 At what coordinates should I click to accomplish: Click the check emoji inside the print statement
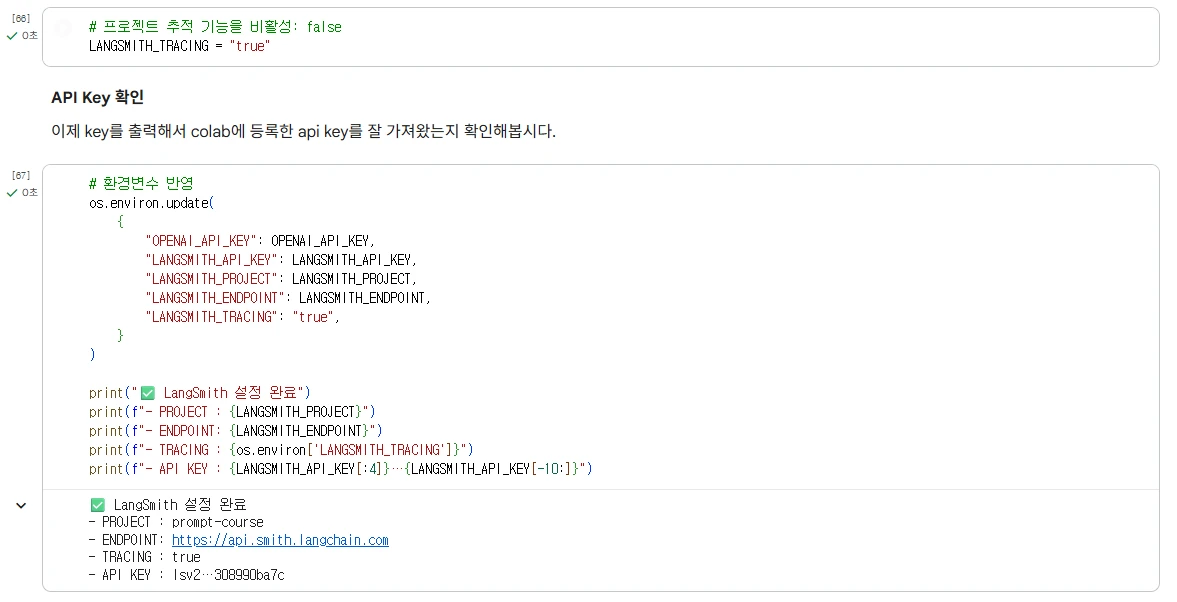point(148,393)
